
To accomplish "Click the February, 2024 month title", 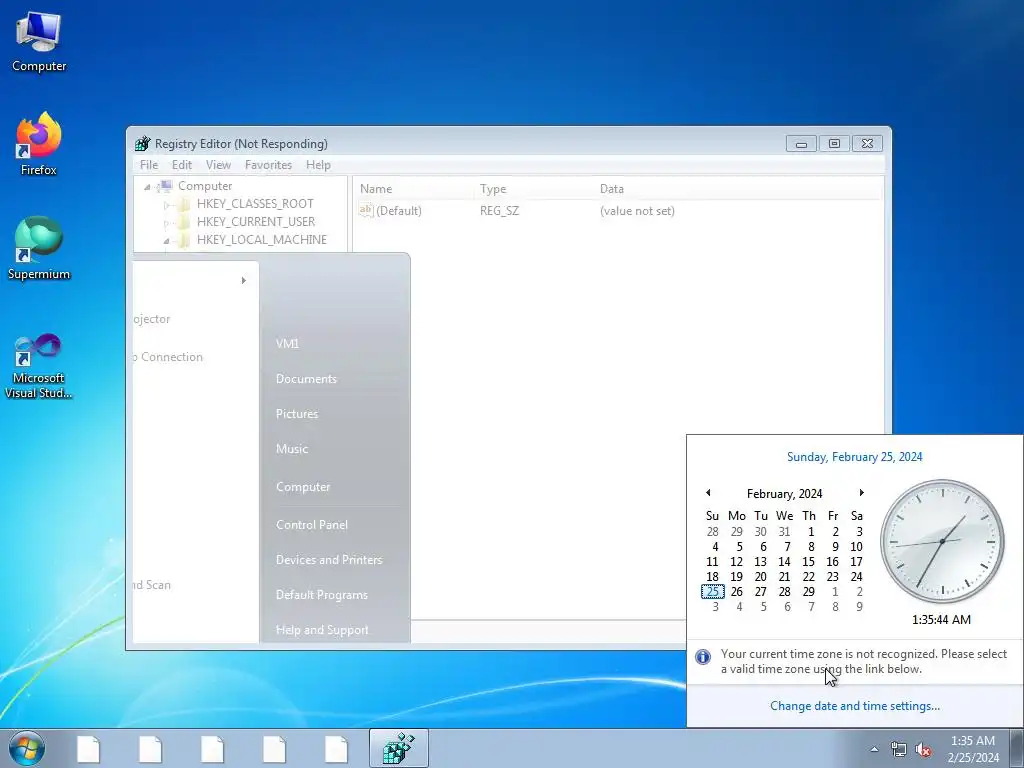I will click(784, 494).
